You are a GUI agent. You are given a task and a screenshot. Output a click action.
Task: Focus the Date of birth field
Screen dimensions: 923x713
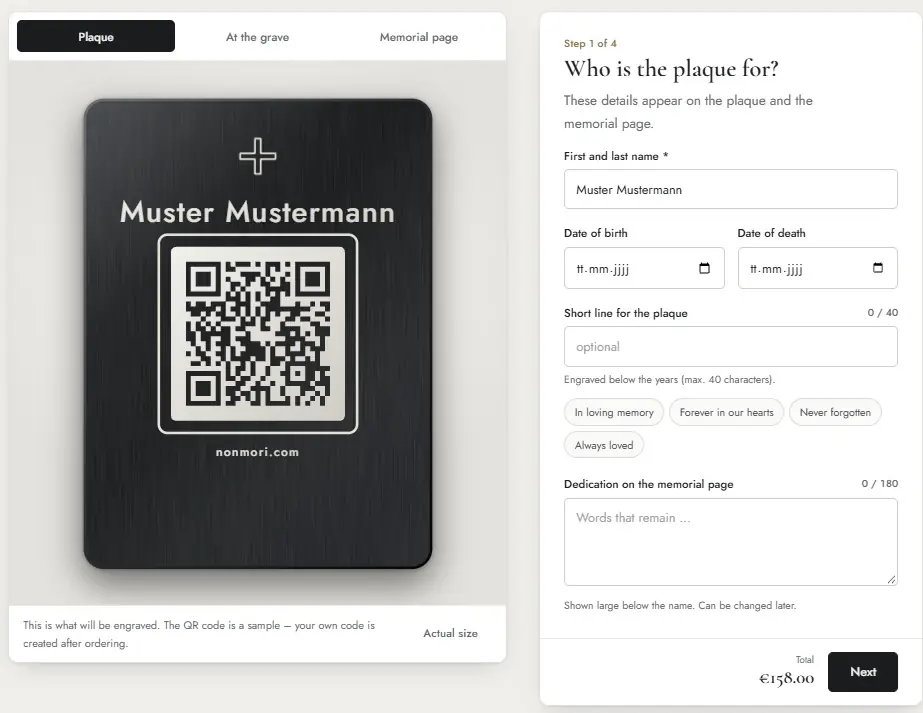(x=644, y=268)
